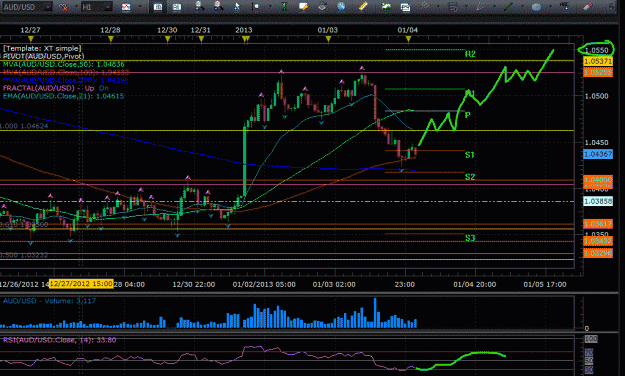Click the note-with-pencil icon

(x=303, y=6)
